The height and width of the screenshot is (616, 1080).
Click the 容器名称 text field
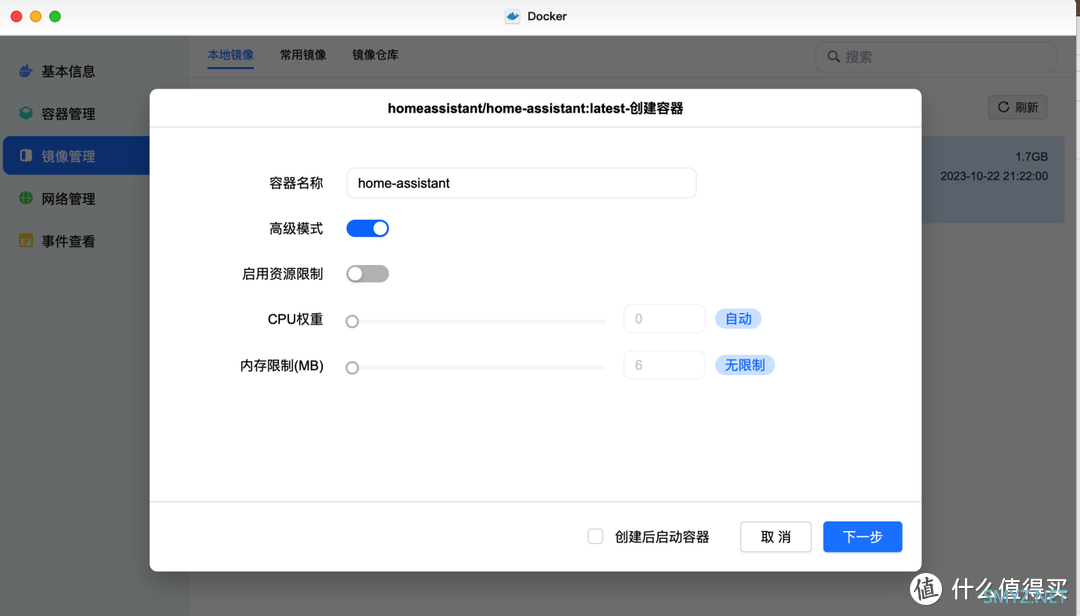(x=521, y=183)
